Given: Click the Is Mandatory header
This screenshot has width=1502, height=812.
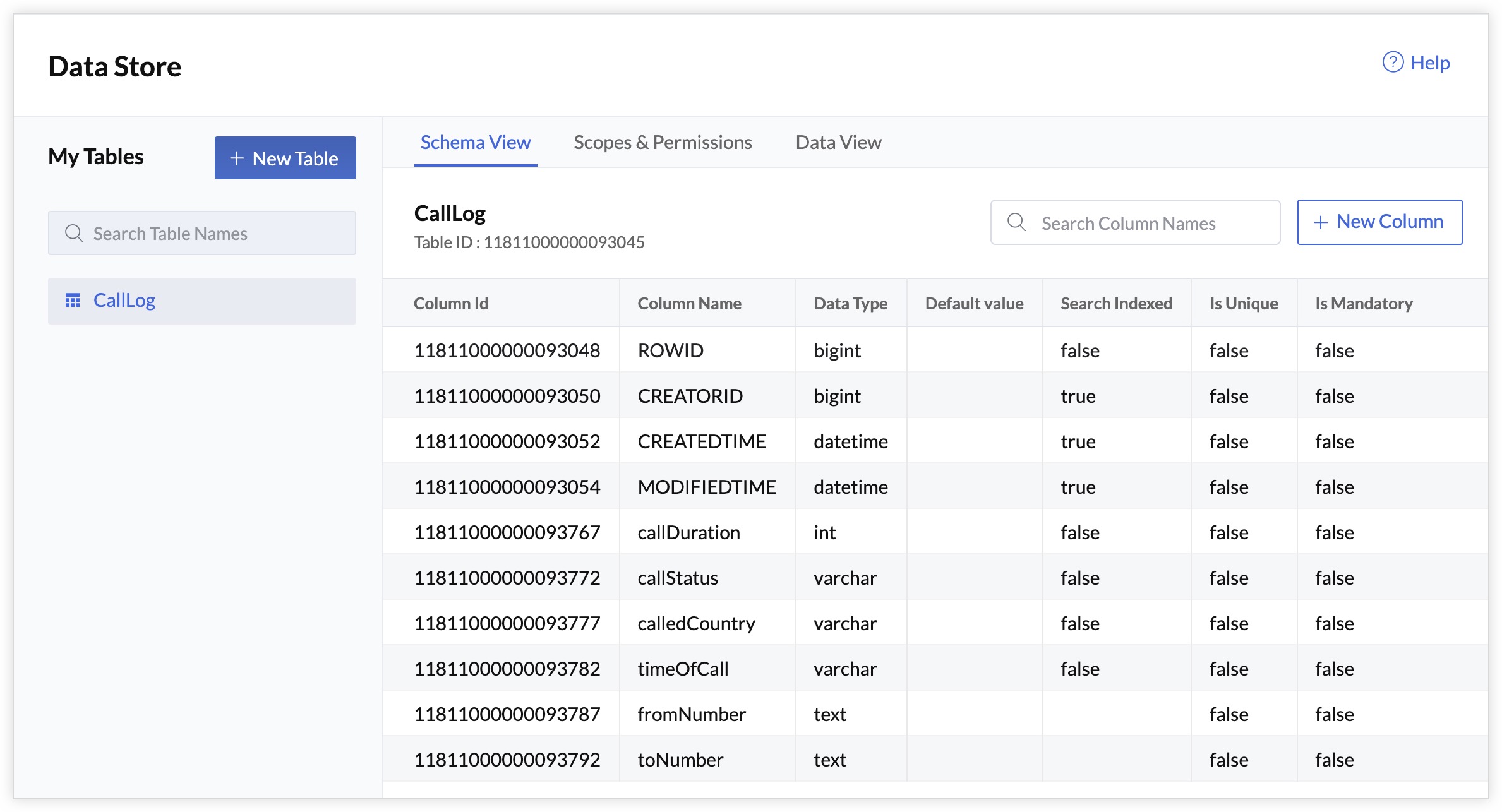Looking at the screenshot, I should click(1364, 304).
